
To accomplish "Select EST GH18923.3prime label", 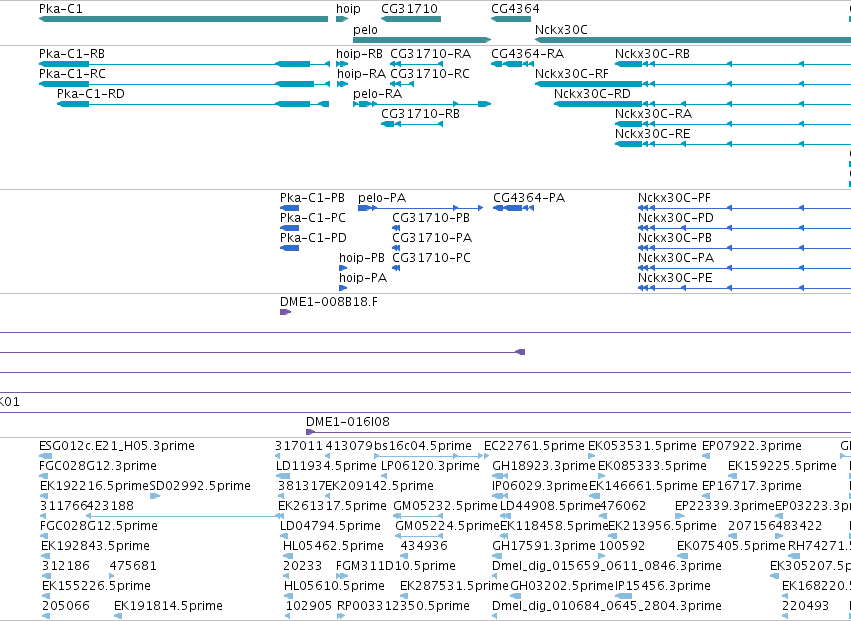I will tap(544, 466).
